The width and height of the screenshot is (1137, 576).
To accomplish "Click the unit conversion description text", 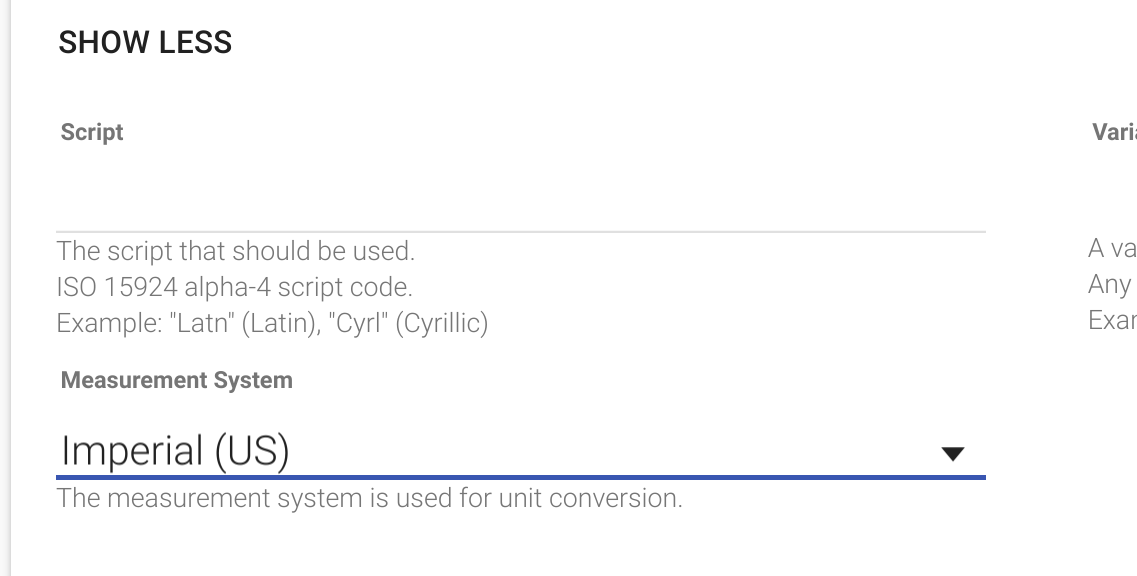I will tap(369, 498).
